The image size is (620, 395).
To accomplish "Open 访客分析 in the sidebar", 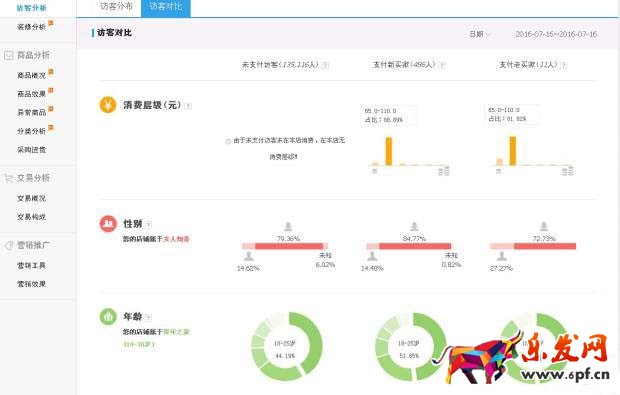I will (31, 8).
